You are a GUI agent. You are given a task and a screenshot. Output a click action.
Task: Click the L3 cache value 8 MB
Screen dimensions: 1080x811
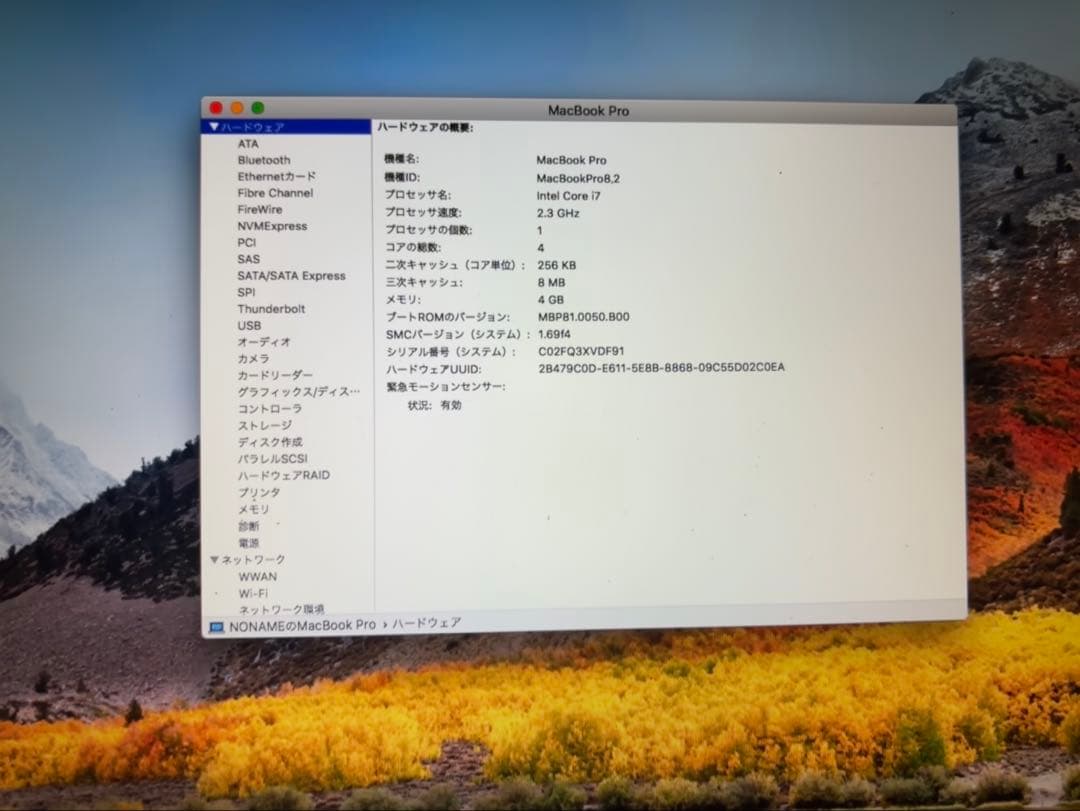point(551,282)
